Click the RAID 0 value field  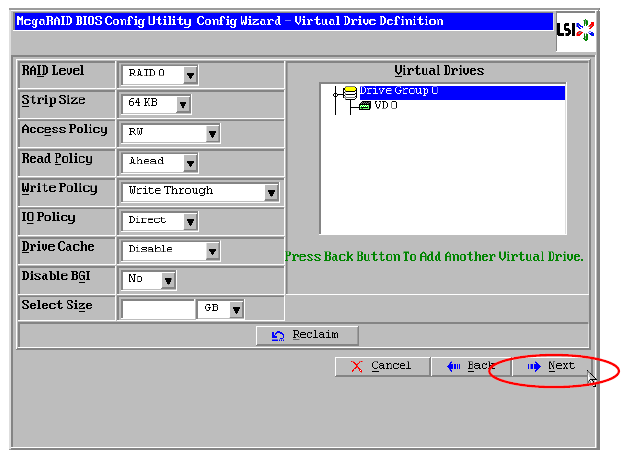pyautogui.click(x=153, y=74)
